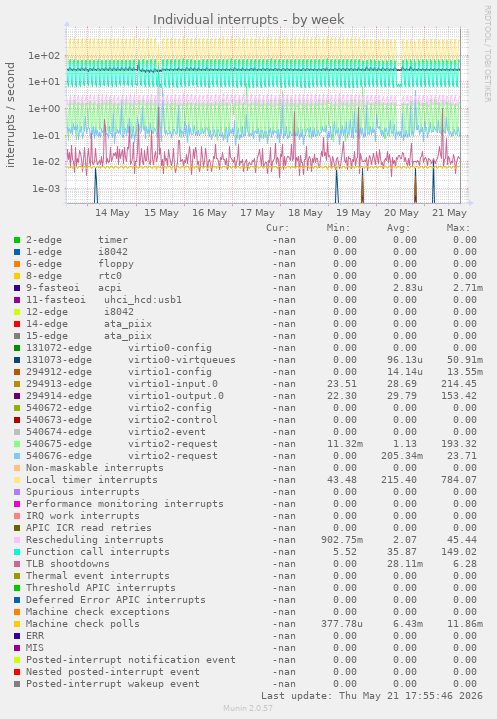This screenshot has width=497, height=719.
Task: Click the red Nested posted-interrupt event swatch
Action: (17, 672)
